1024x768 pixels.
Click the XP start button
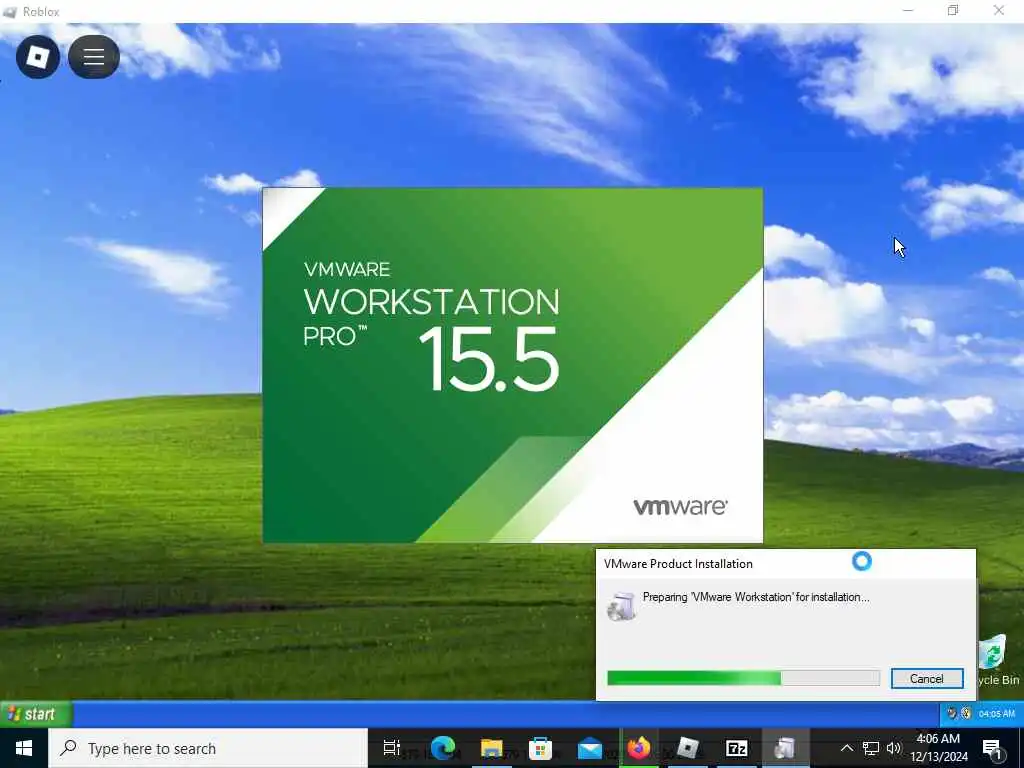(36, 714)
